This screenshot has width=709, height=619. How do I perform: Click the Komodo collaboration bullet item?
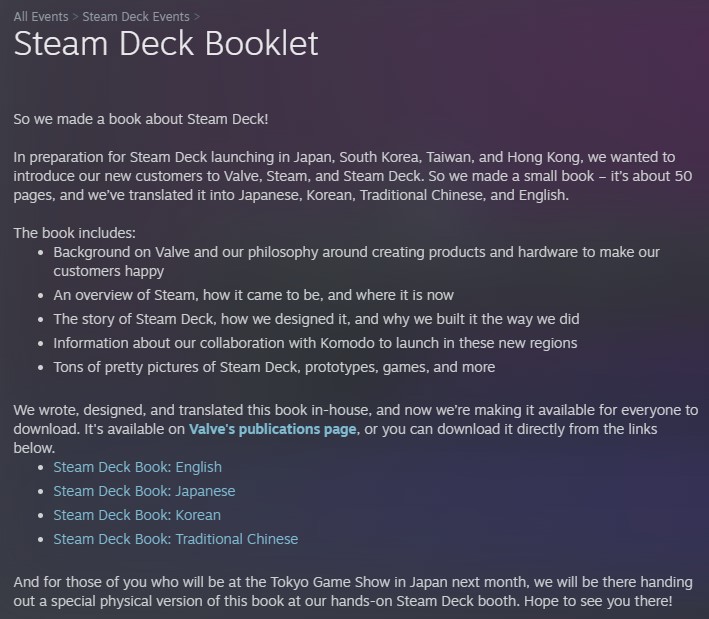tap(315, 343)
